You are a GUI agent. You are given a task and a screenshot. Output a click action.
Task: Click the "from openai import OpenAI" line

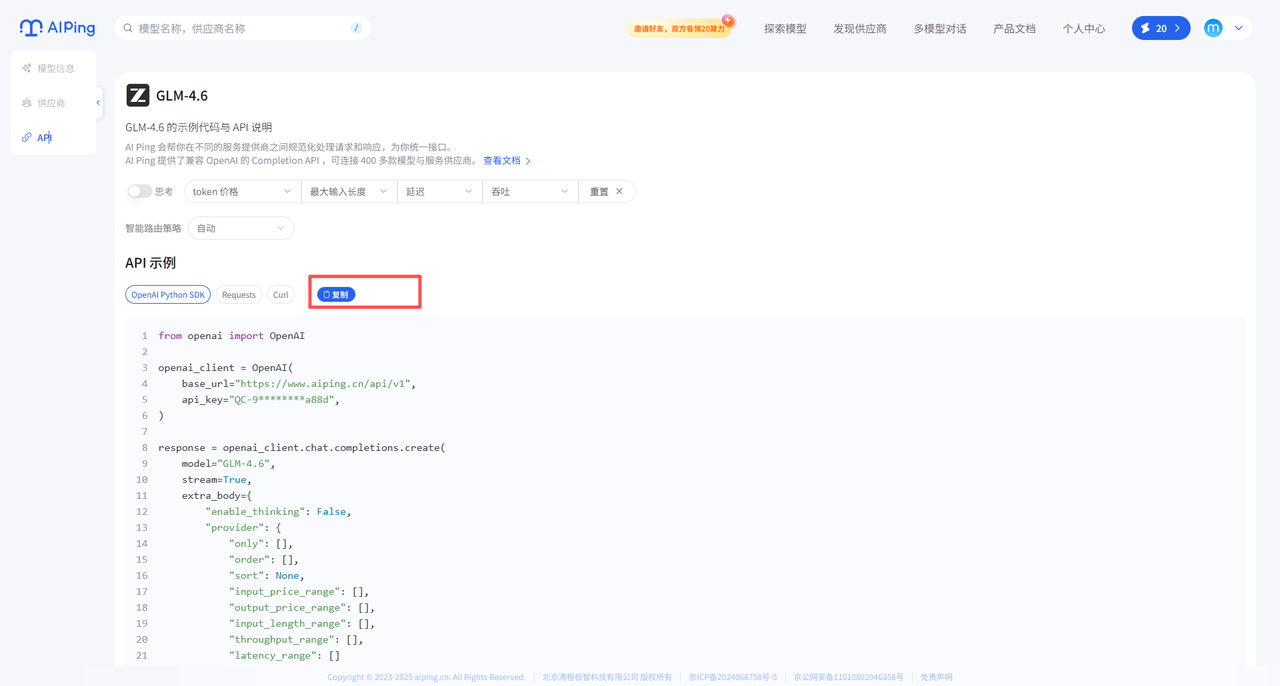pyautogui.click(x=231, y=336)
